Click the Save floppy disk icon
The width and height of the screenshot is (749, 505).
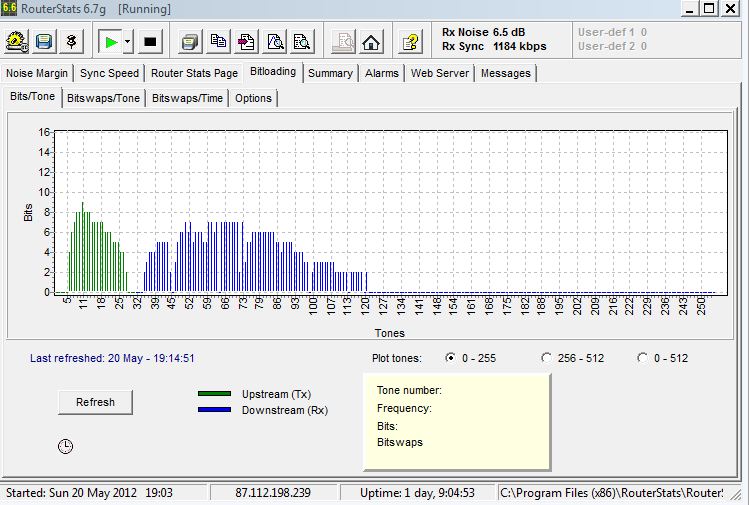point(44,42)
